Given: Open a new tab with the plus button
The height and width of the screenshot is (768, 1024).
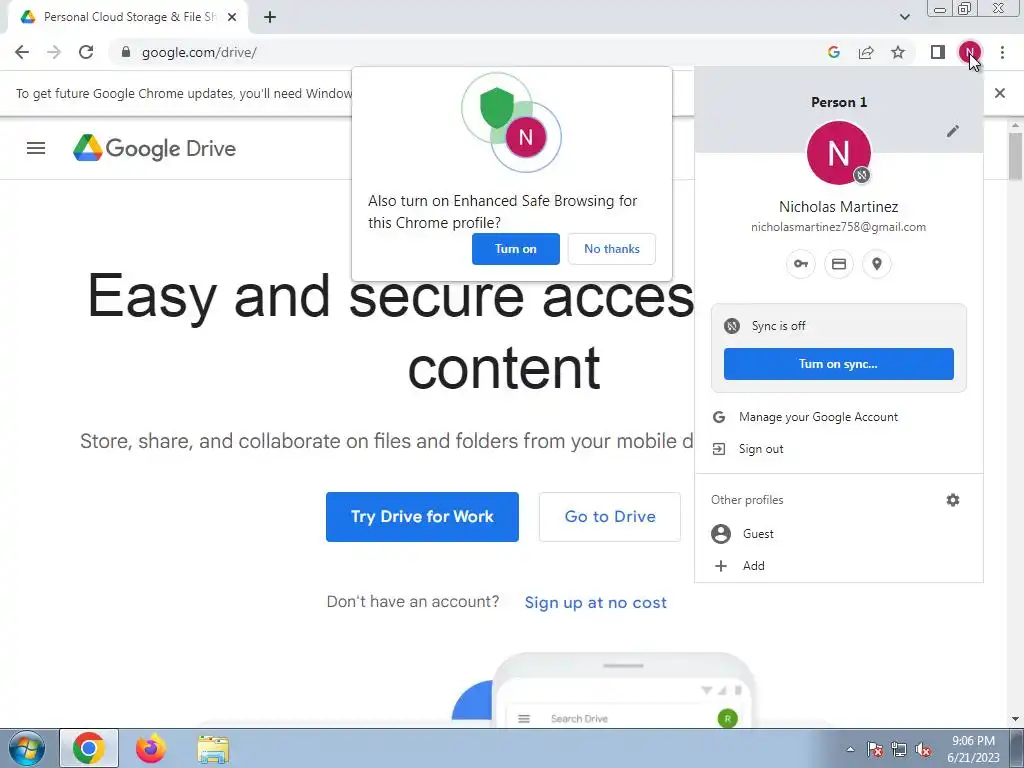Looking at the screenshot, I should tap(270, 17).
